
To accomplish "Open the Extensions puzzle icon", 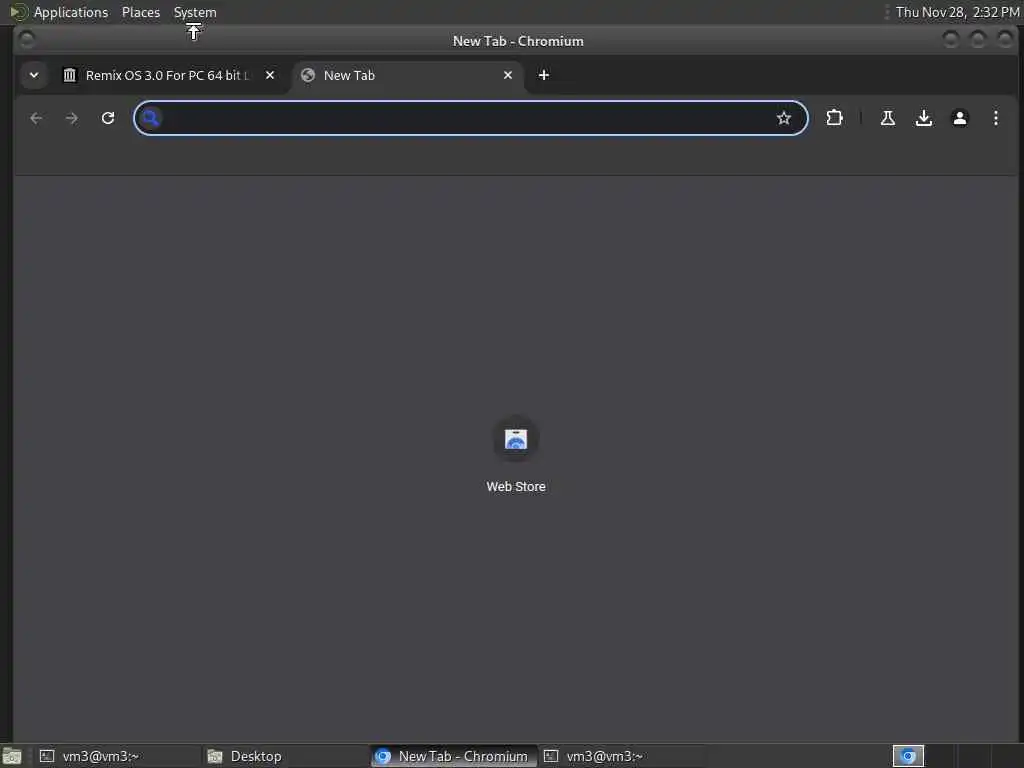I will pyautogui.click(x=834, y=118).
